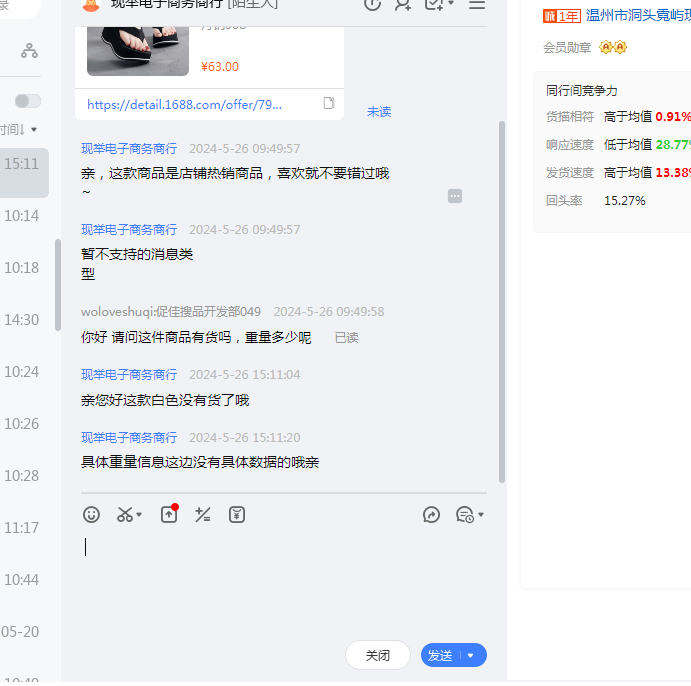Click the forward arrow icon in toolbar
Image resolution: width=691 pixels, height=686 pixels.
coord(432,515)
